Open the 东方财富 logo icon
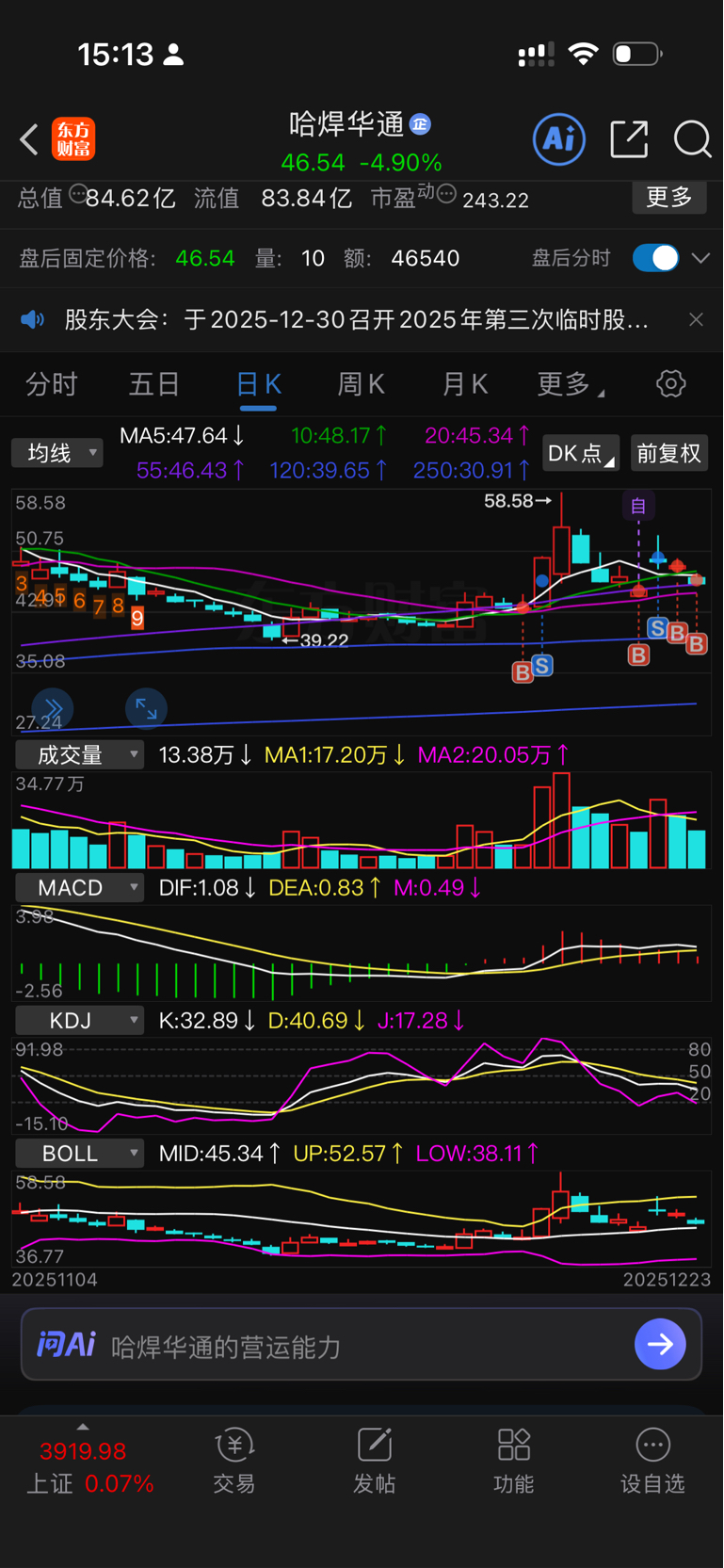724x1568 pixels. [x=73, y=140]
